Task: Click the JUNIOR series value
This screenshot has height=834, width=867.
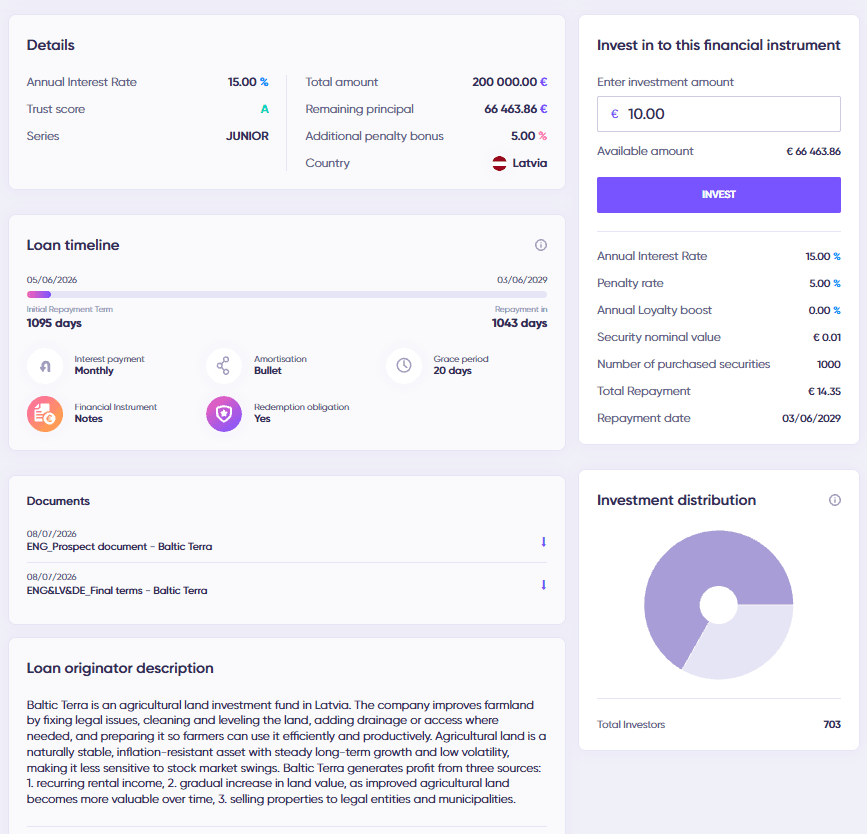Action: pyautogui.click(x=247, y=136)
